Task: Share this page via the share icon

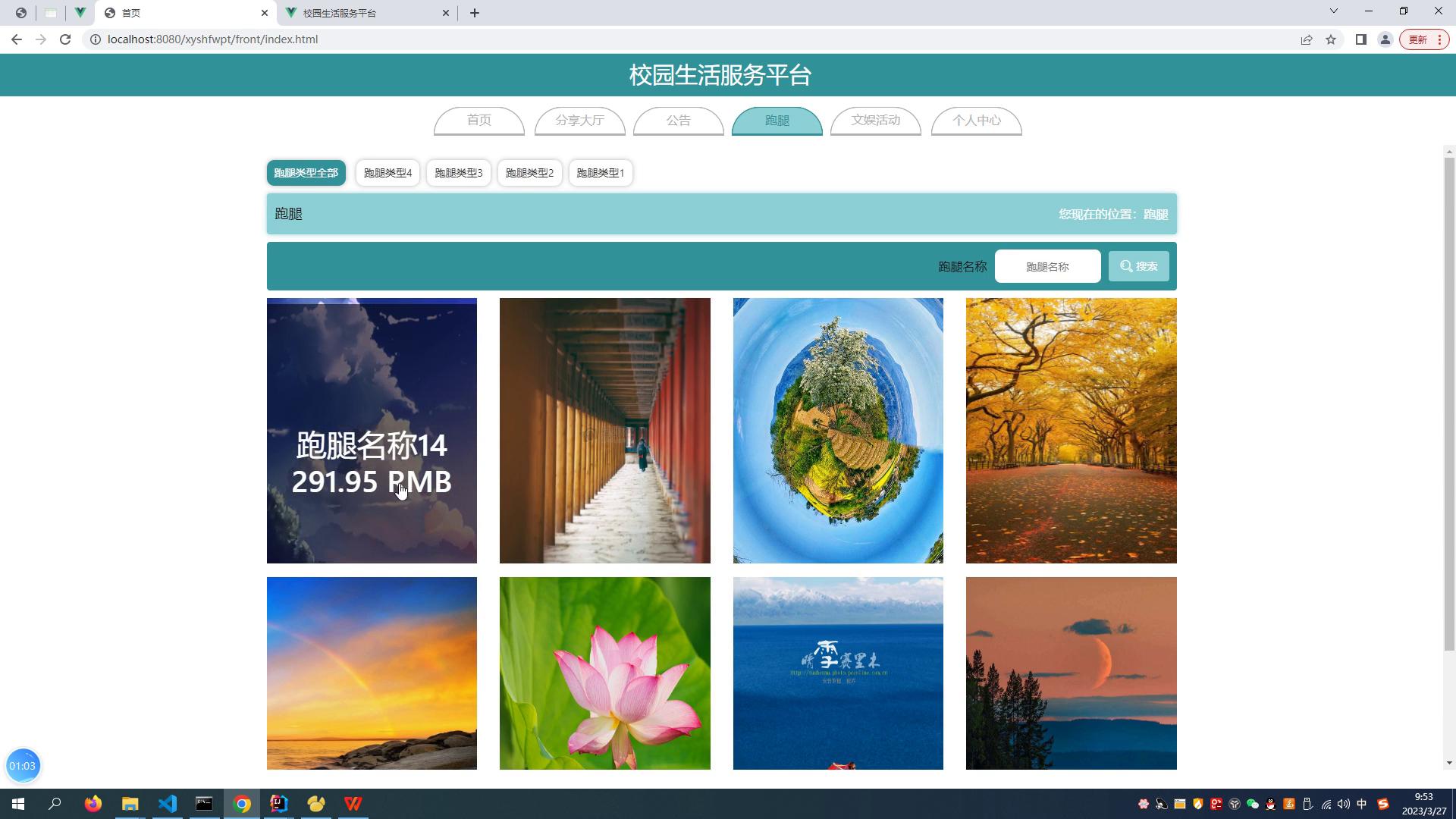Action: click(1307, 39)
